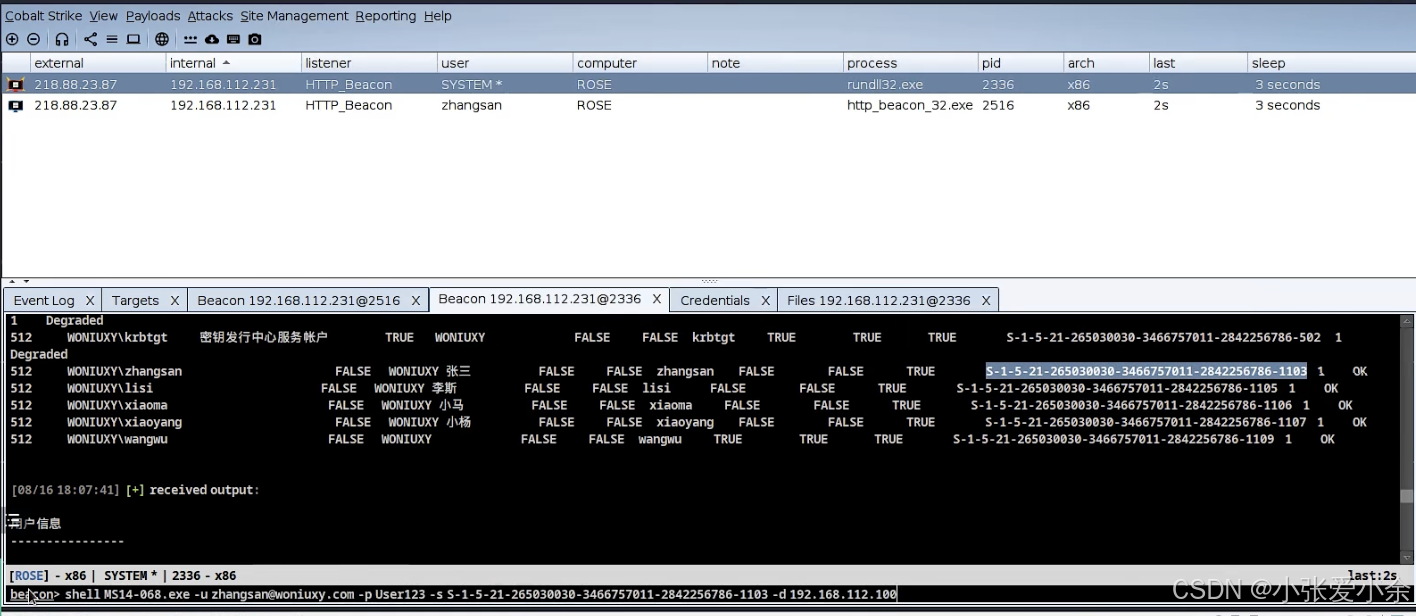This screenshot has height=616, width=1416.
Task: Sort sessions by sleep column
Action: [x=1330, y=63]
